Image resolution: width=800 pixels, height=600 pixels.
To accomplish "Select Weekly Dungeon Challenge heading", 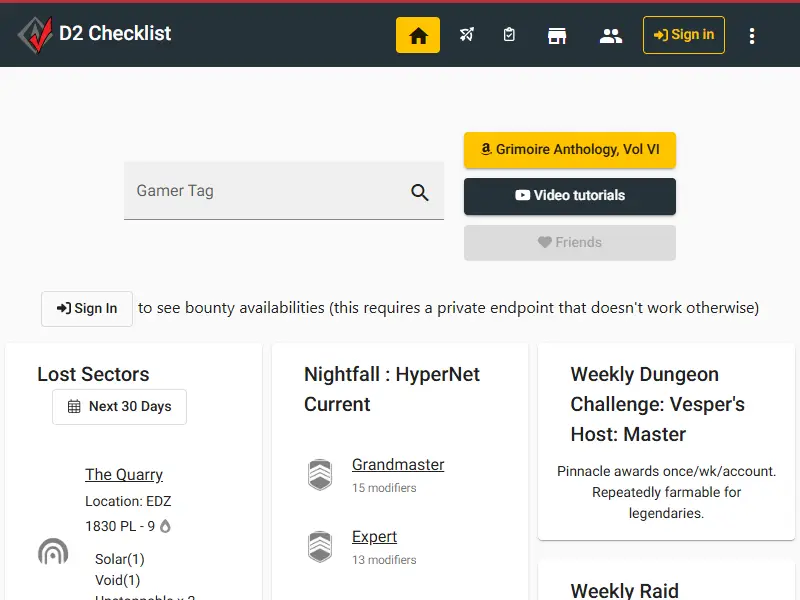I will (658, 404).
